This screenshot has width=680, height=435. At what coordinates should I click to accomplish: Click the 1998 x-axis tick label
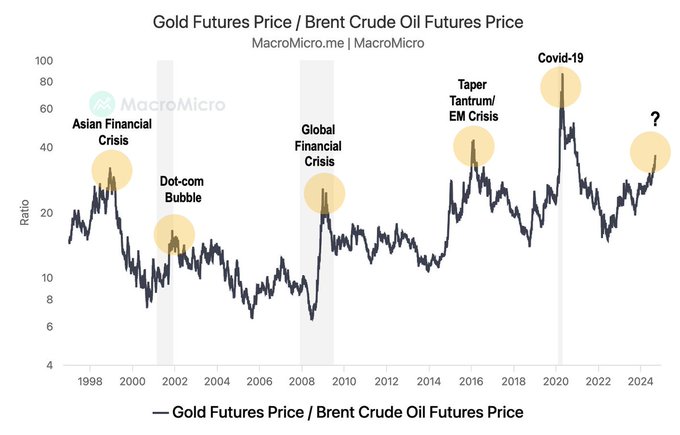90,381
